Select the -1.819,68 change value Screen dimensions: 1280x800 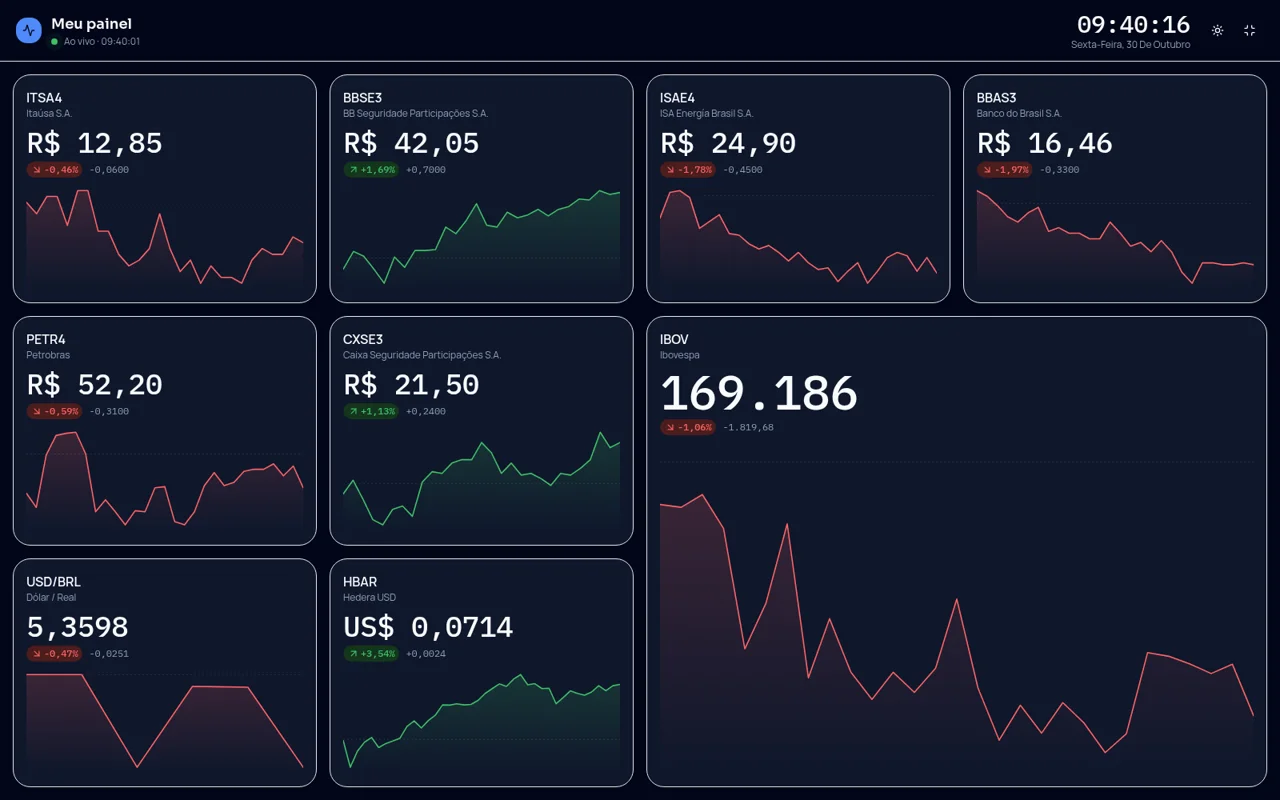[x=748, y=428]
